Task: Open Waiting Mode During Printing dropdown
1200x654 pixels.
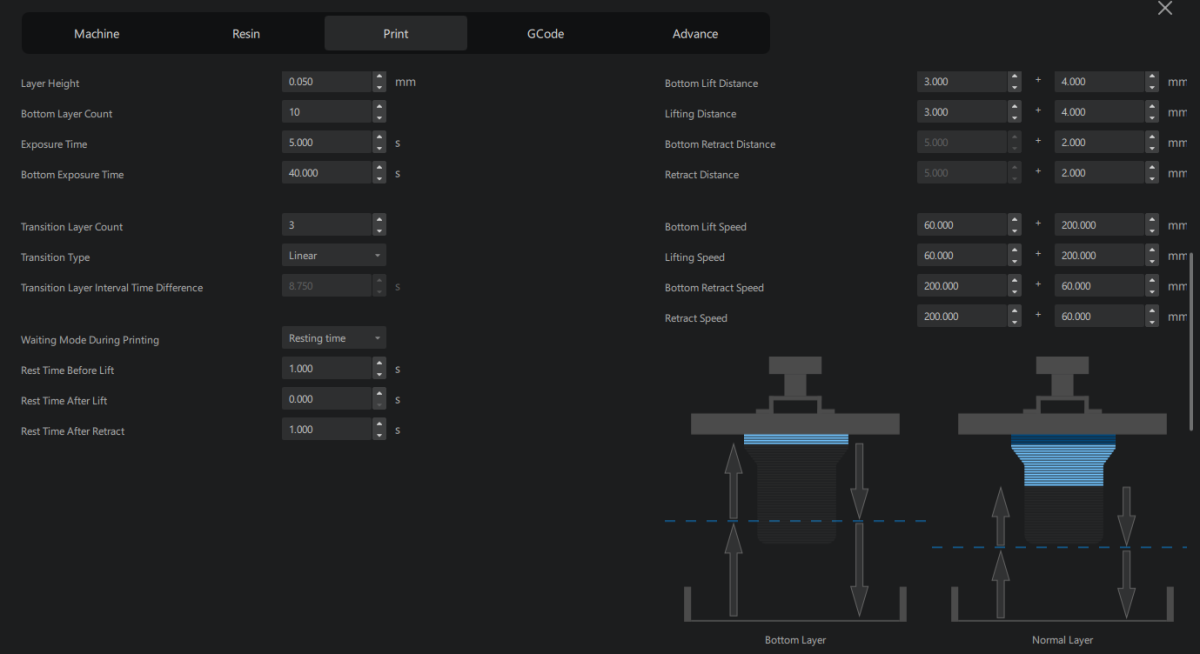Action: click(x=334, y=339)
